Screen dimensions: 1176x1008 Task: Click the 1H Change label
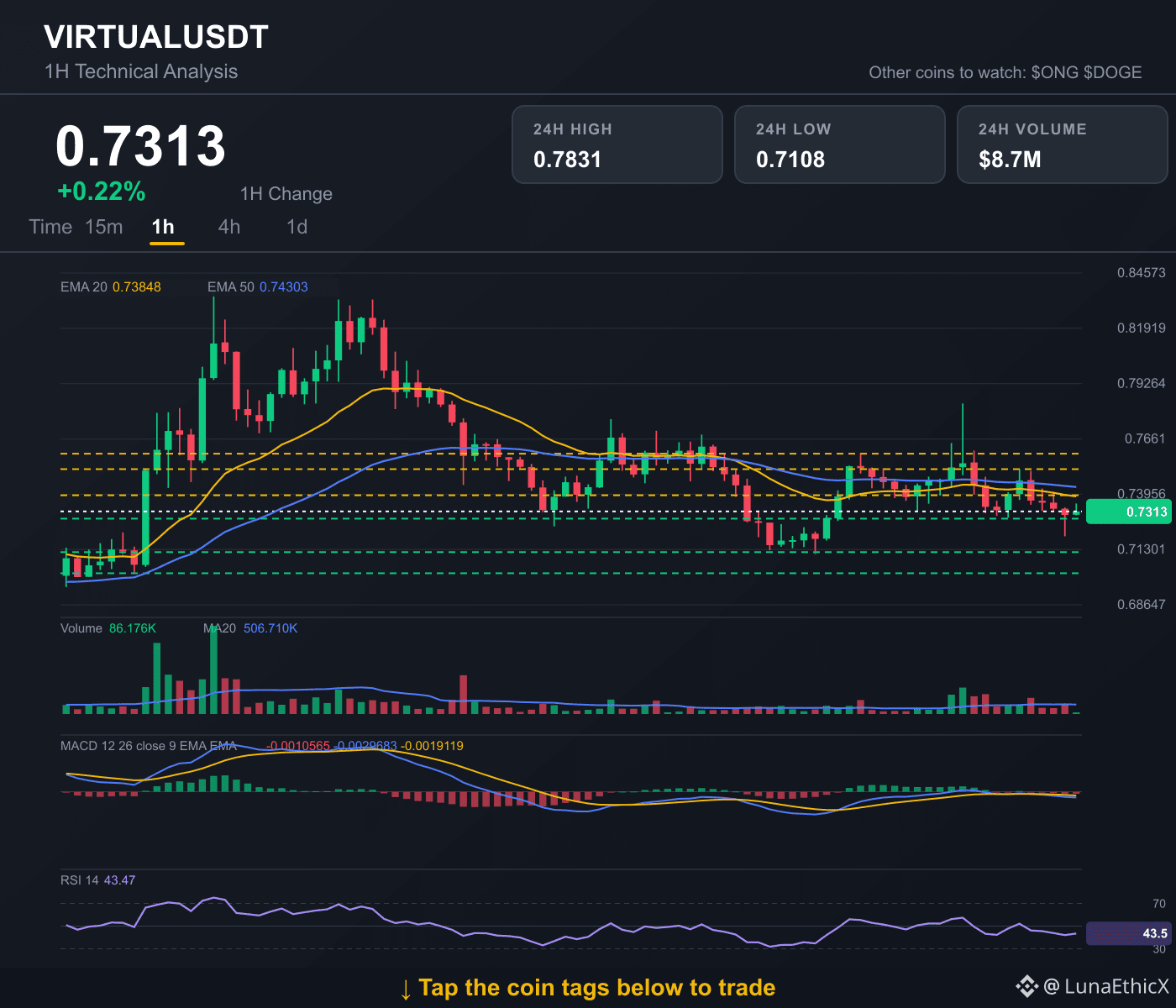coord(286,194)
